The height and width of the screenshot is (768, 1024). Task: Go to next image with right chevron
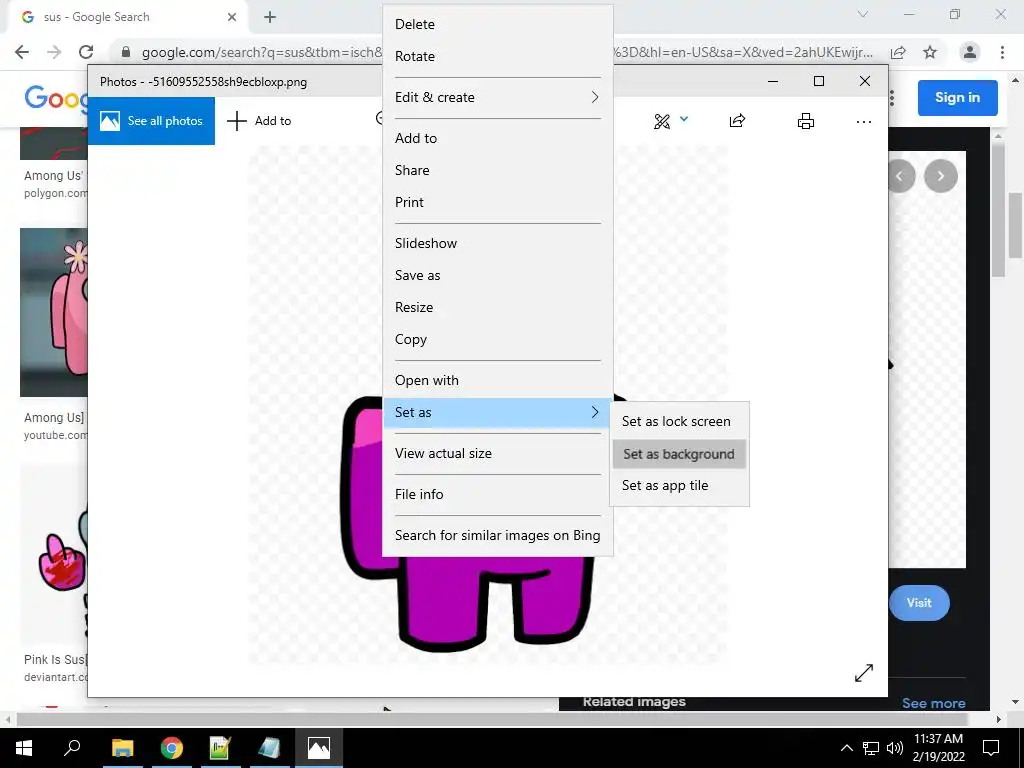pos(940,176)
